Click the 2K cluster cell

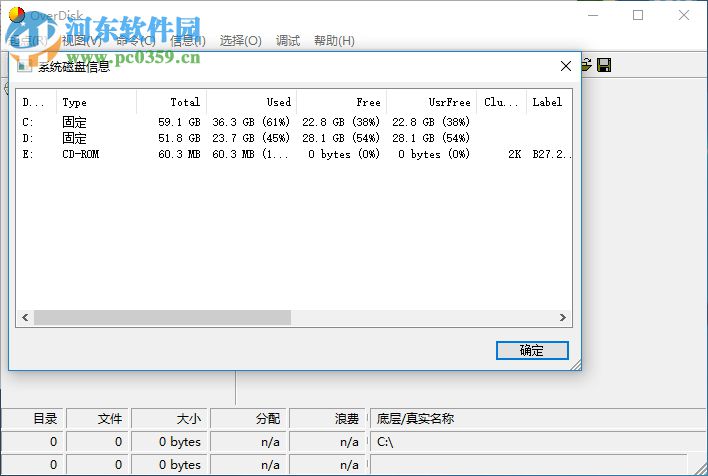tap(514, 154)
